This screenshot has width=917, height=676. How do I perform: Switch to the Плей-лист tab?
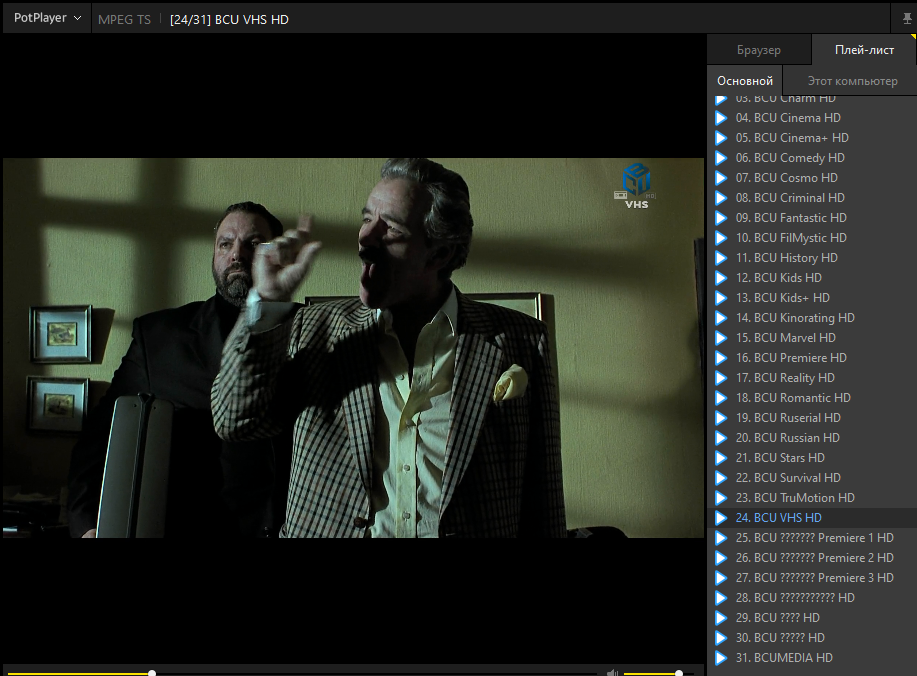[x=864, y=50]
